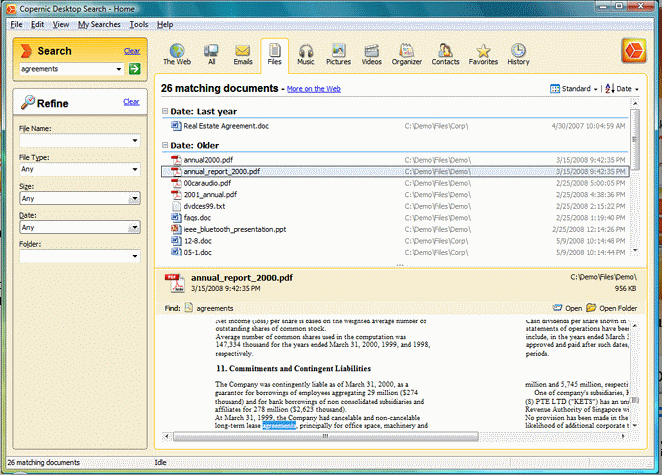Open the History category
Screen dimensions: 662x475
[518, 53]
